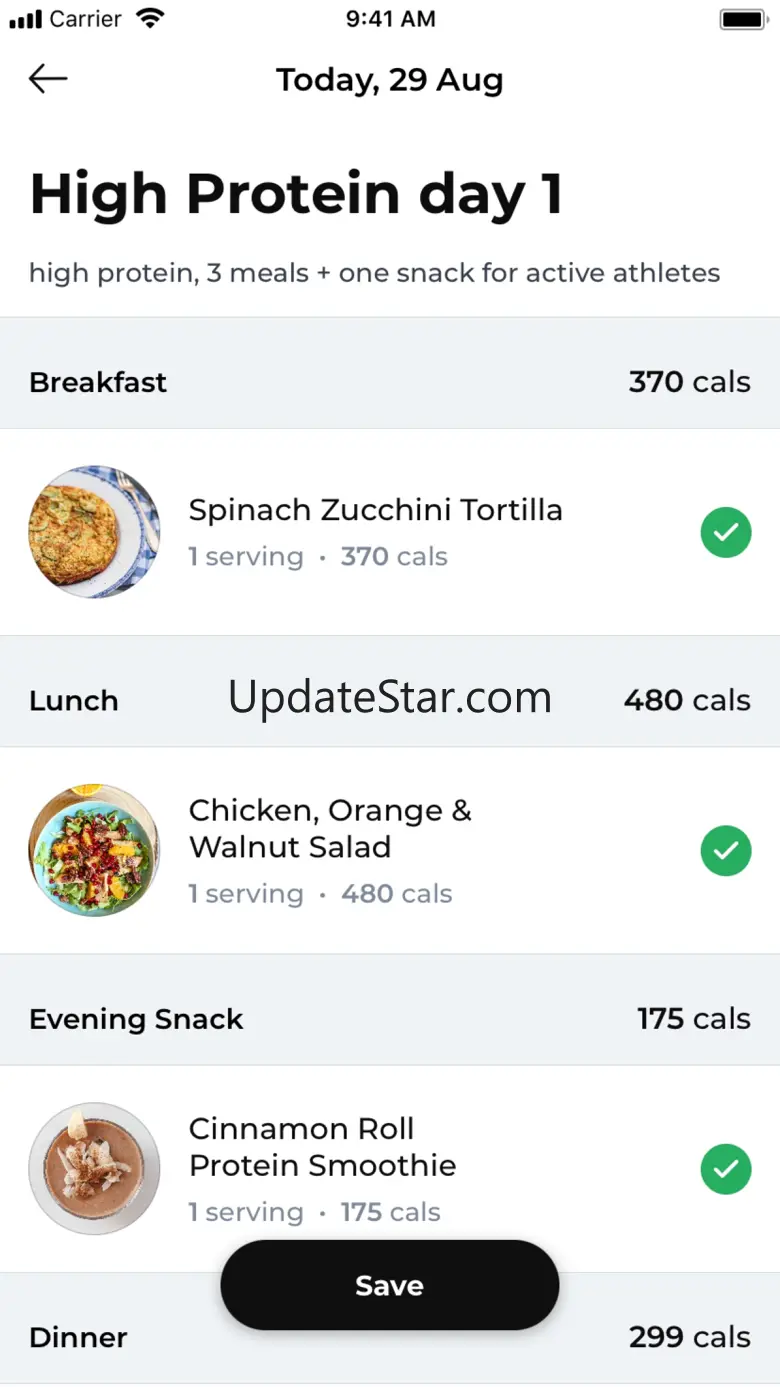Viewport: 780px width, 1387px height.
Task: Click the Save button
Action: (390, 1285)
